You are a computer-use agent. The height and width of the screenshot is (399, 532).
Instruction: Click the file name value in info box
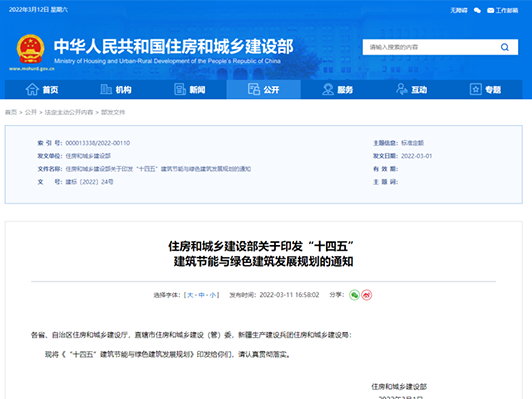[158, 169]
